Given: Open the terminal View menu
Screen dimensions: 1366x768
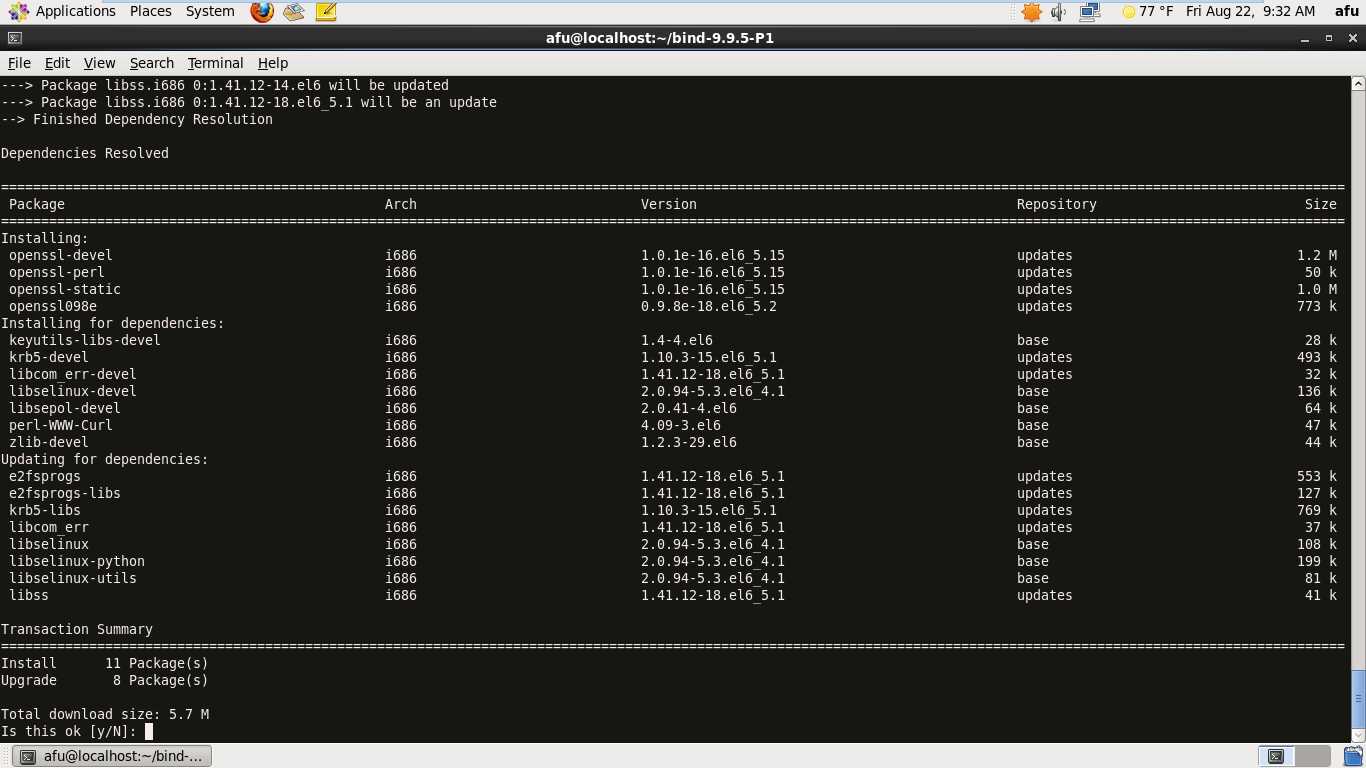Looking at the screenshot, I should point(99,62).
